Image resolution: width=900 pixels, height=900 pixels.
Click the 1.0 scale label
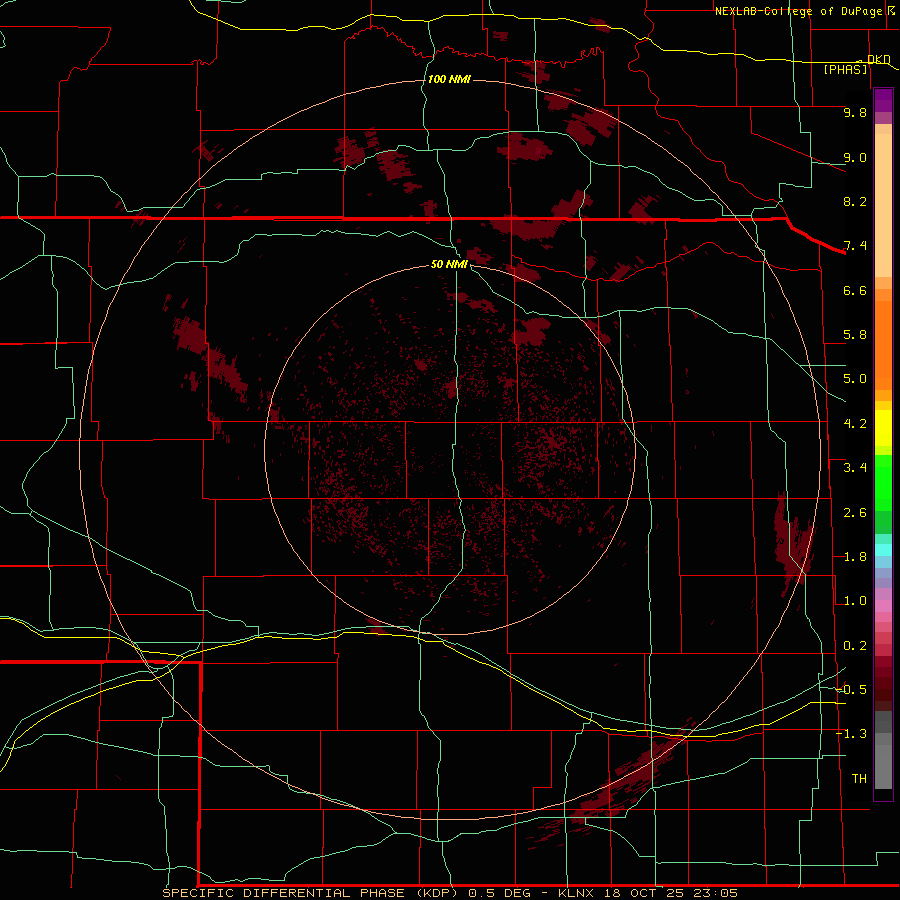click(x=855, y=601)
